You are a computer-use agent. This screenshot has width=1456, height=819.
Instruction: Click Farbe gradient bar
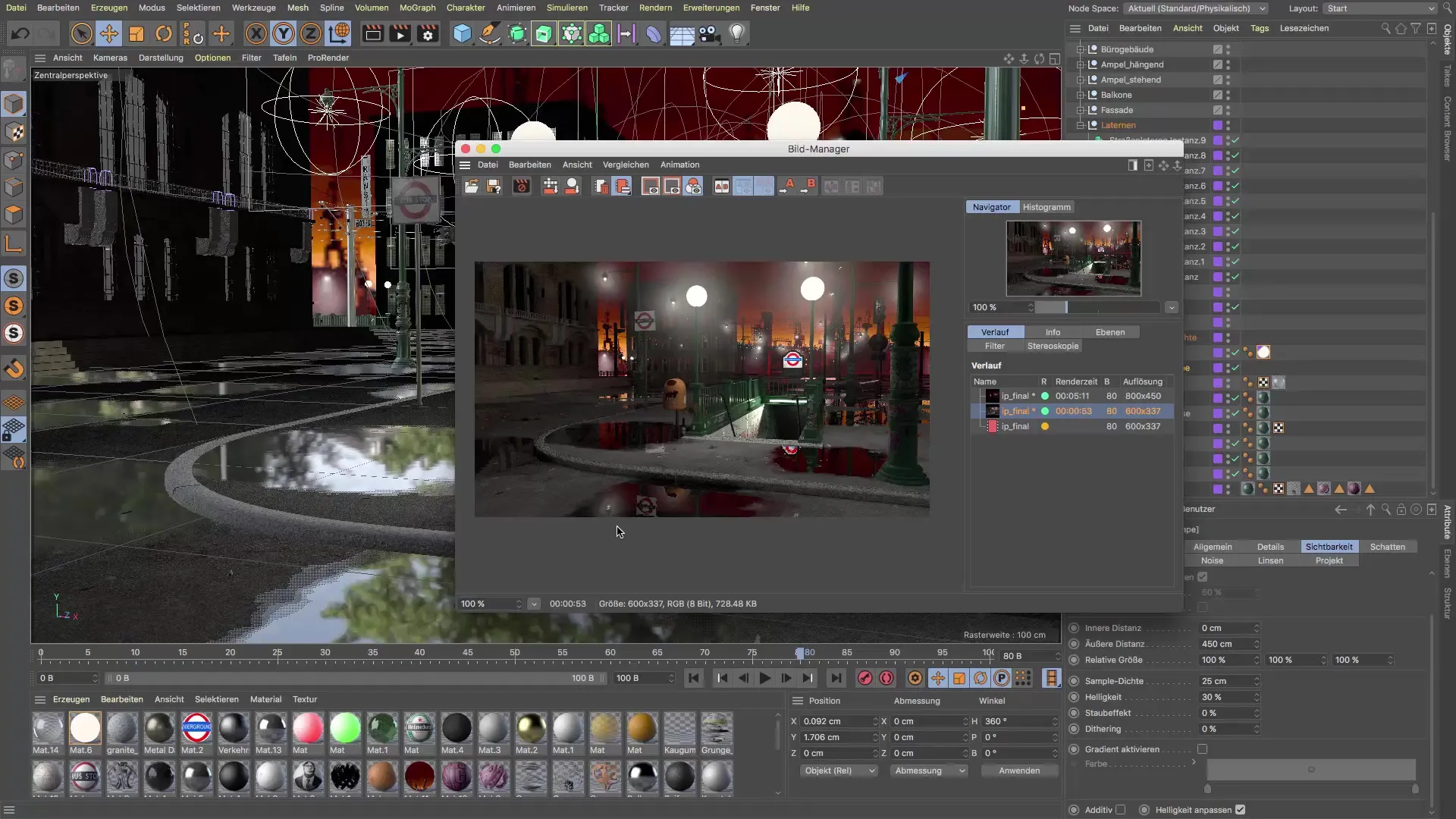pyautogui.click(x=1311, y=770)
